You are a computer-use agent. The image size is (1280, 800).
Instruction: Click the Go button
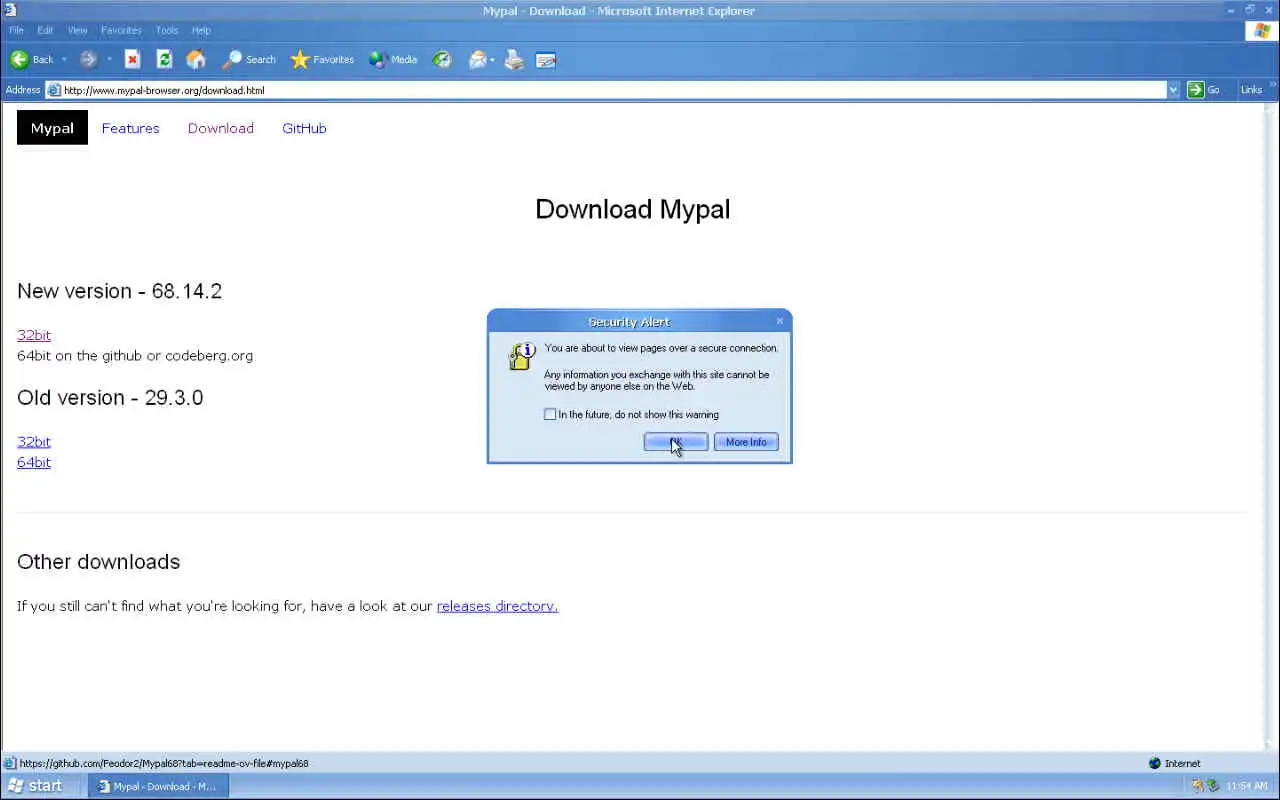(x=1204, y=90)
